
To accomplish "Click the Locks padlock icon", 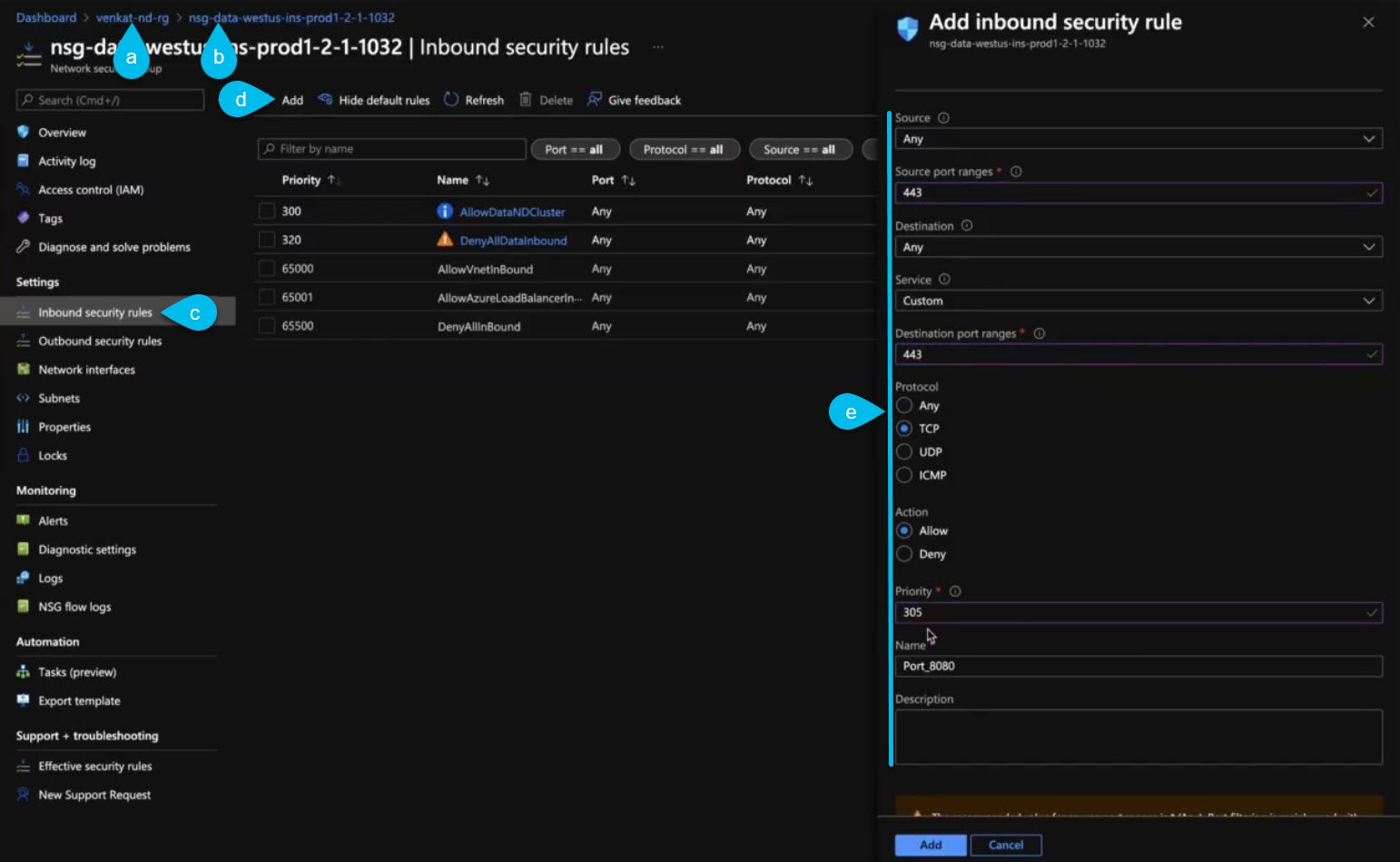I will (24, 455).
